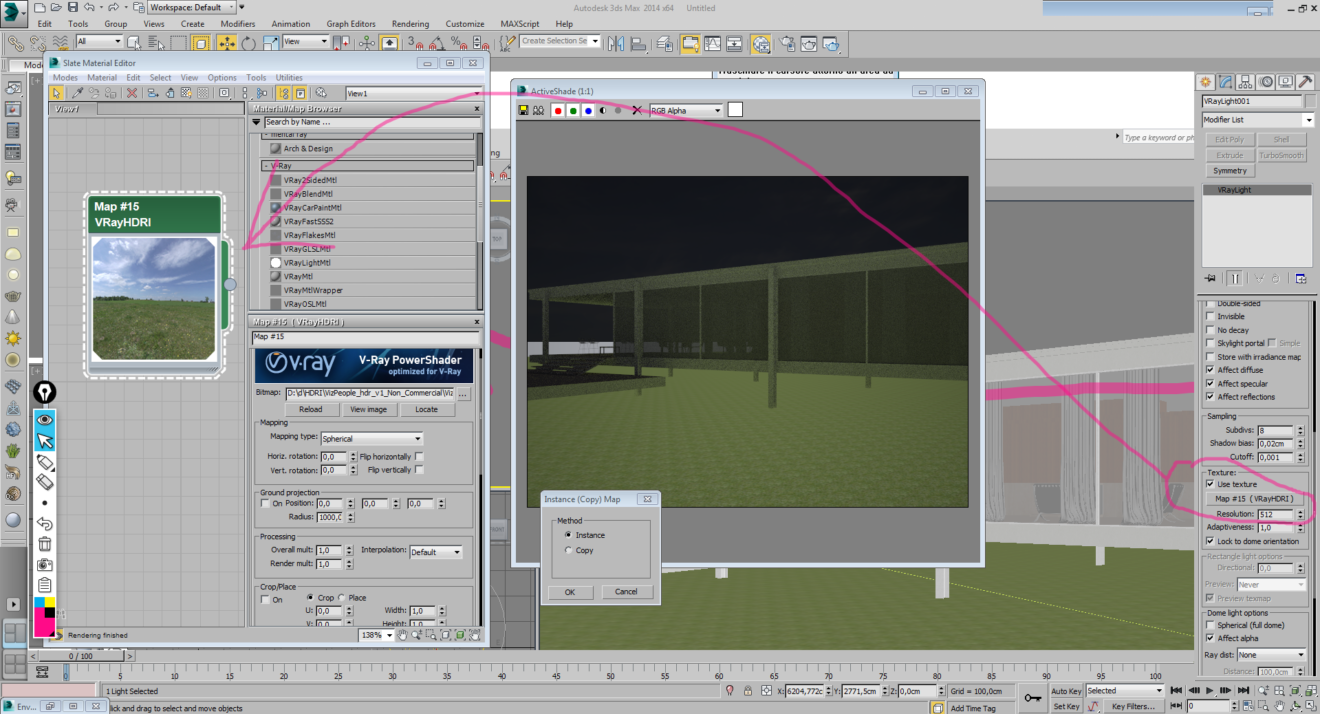Select the Instance method radio button

(x=569, y=535)
